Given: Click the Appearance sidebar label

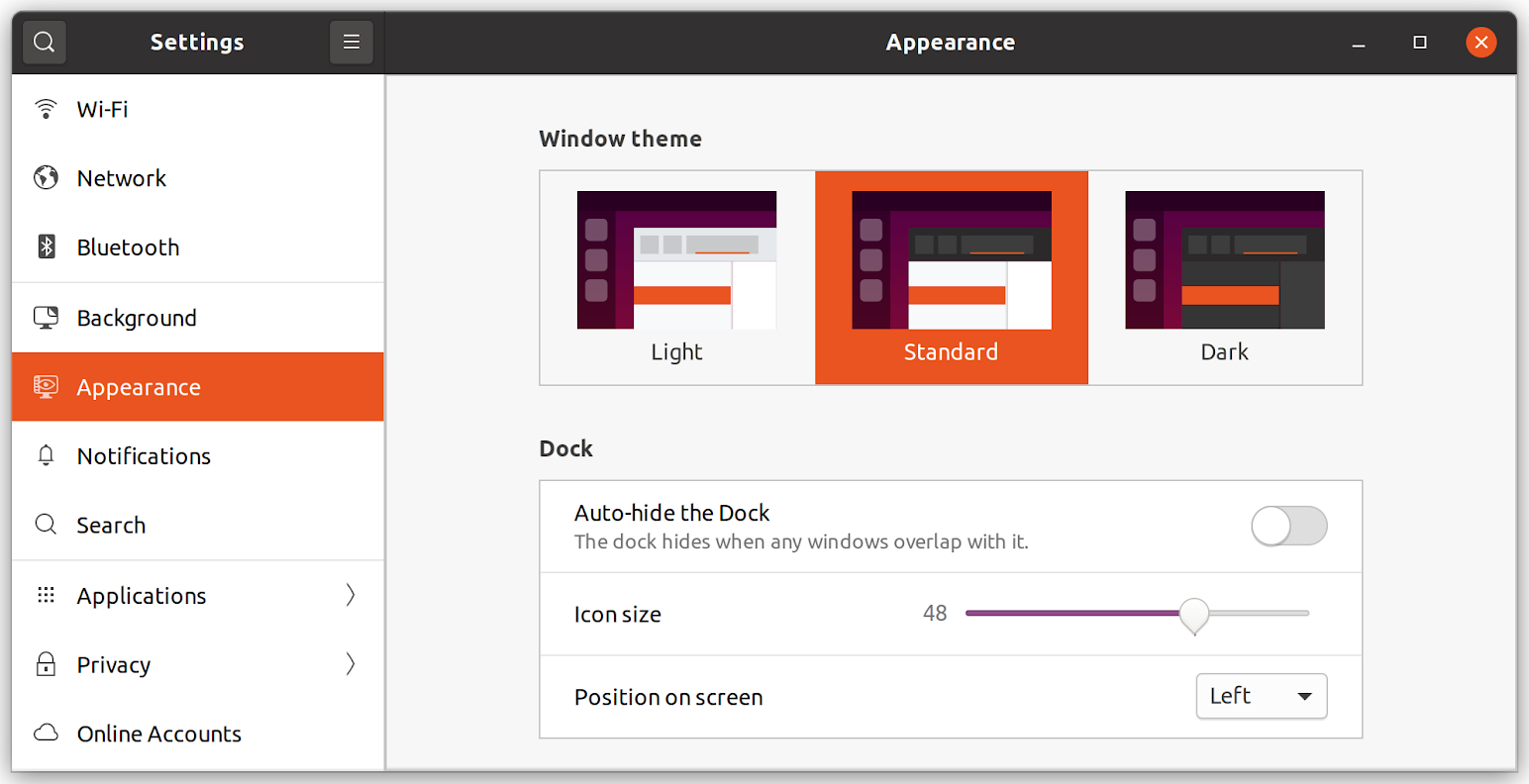Looking at the screenshot, I should 139,388.
